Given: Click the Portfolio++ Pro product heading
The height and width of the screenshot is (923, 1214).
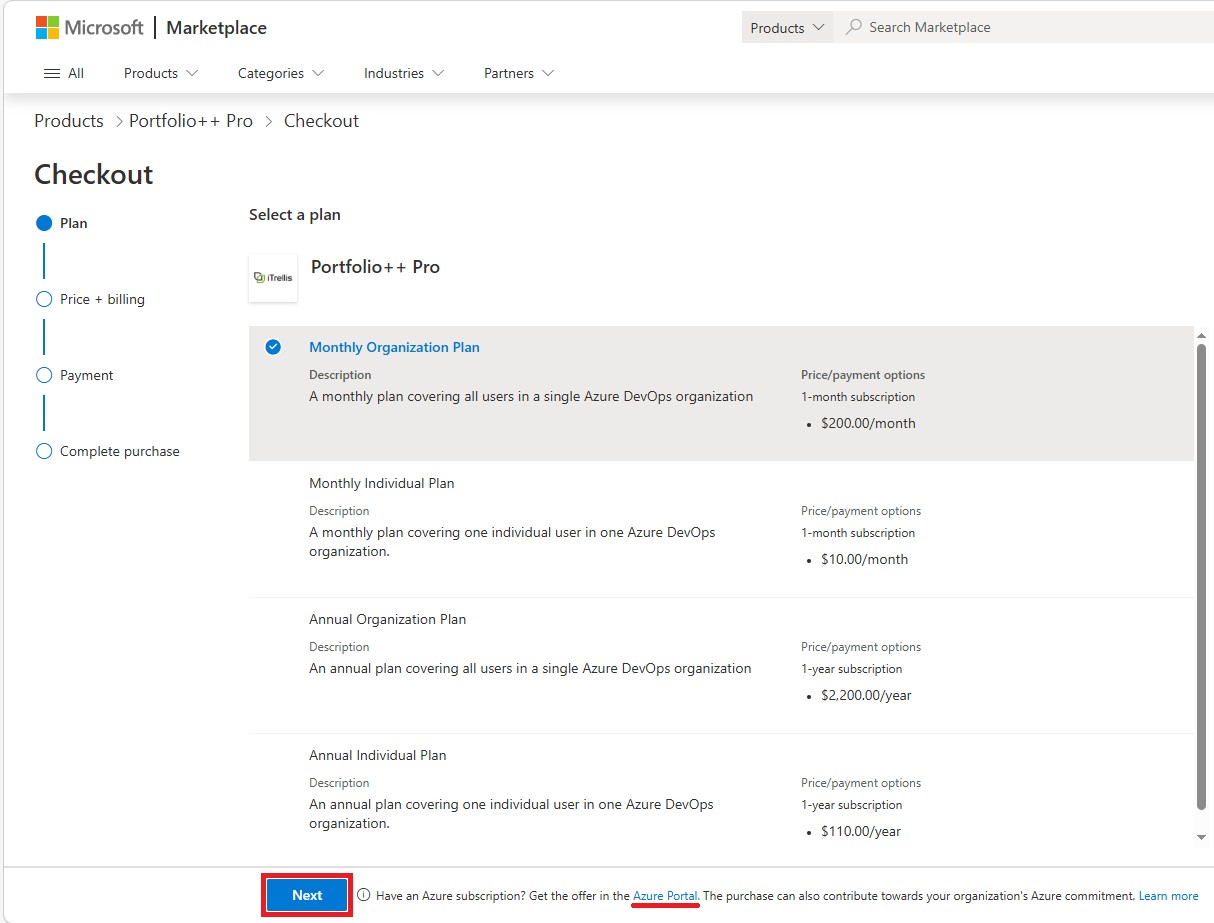Looking at the screenshot, I should coord(375,267).
